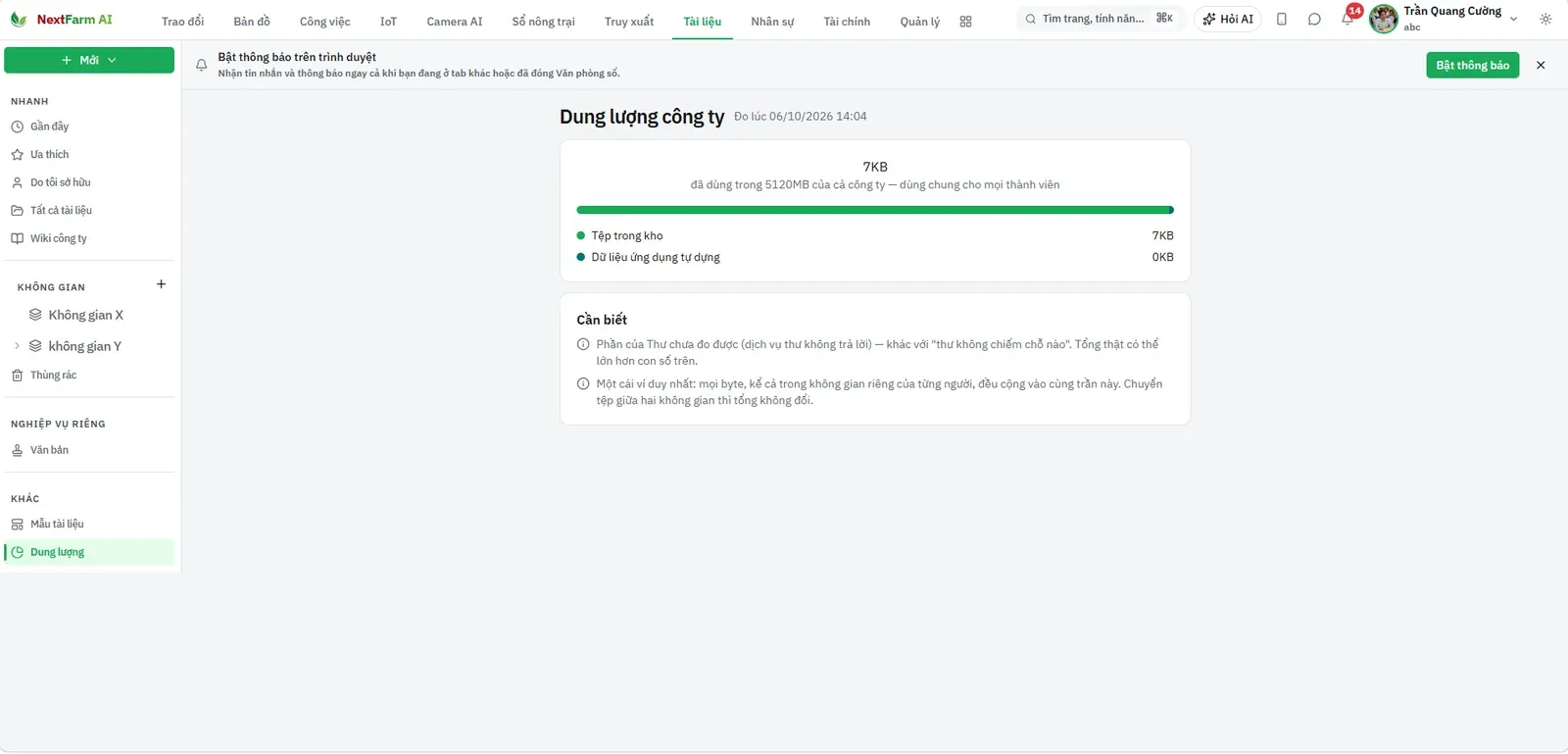Image resolution: width=1568 pixels, height=754 pixels.
Task: Switch to Công việc tab
Action: point(324,22)
